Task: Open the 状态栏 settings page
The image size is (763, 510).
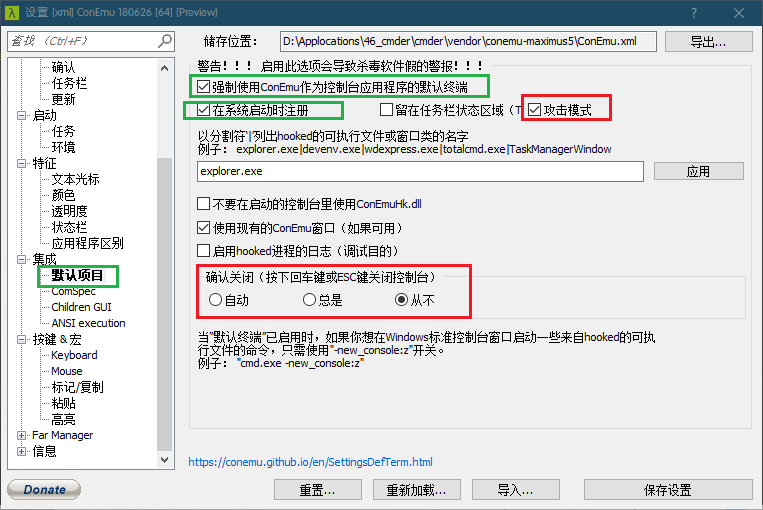Action: [x=69, y=227]
